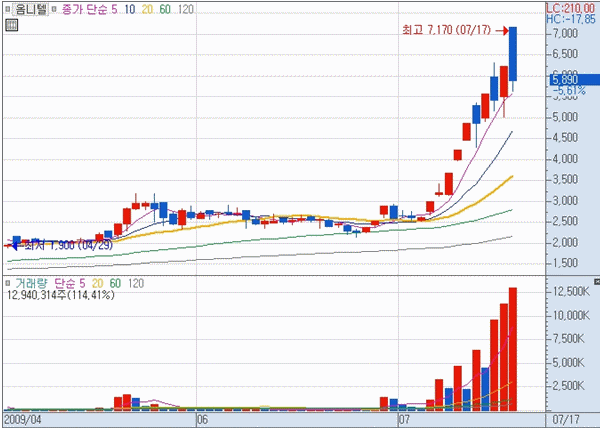Click the small square marker before 옴니텔
The width and height of the screenshot is (600, 428).
(8, 9)
